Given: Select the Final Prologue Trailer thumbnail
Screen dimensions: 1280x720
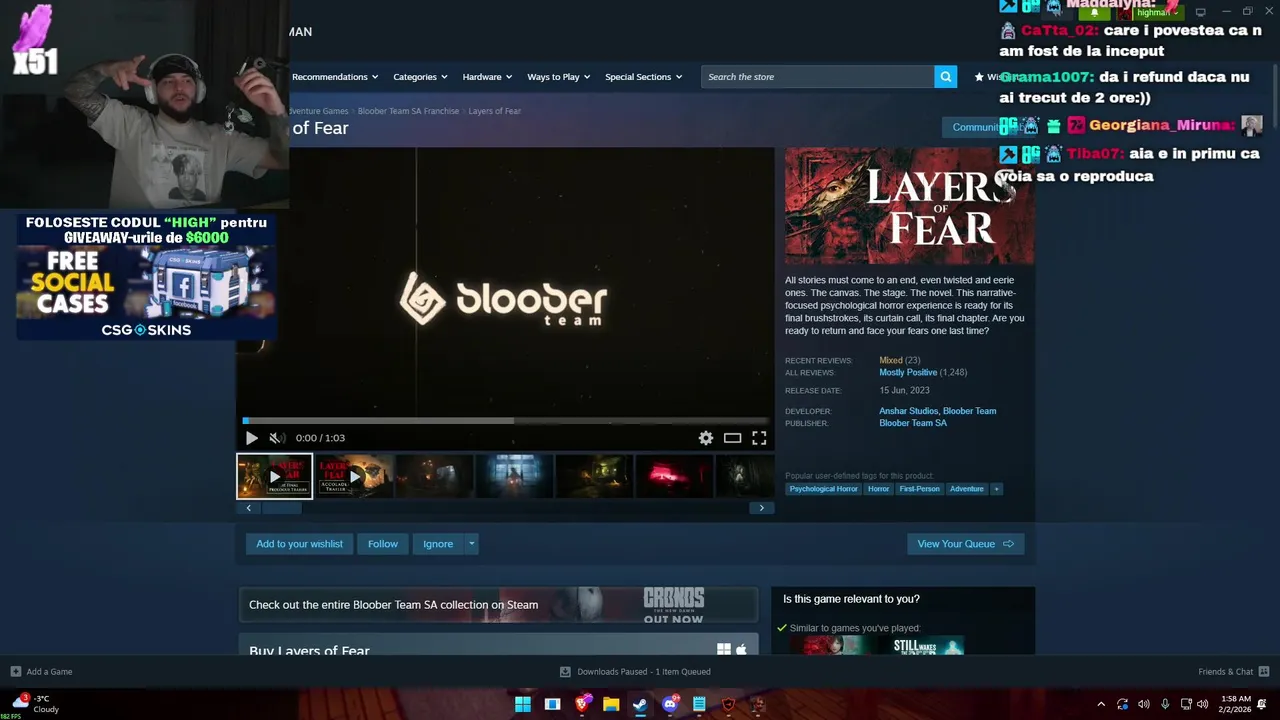Looking at the screenshot, I should [275, 476].
